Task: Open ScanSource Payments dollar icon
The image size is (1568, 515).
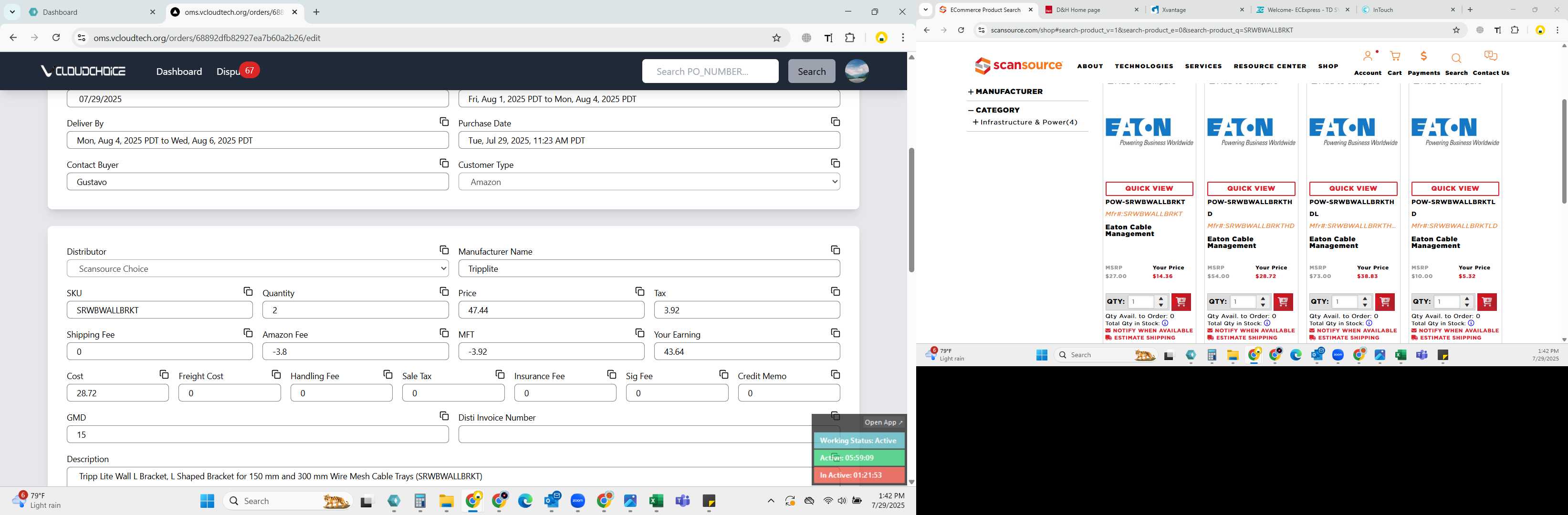Action: click(1423, 57)
